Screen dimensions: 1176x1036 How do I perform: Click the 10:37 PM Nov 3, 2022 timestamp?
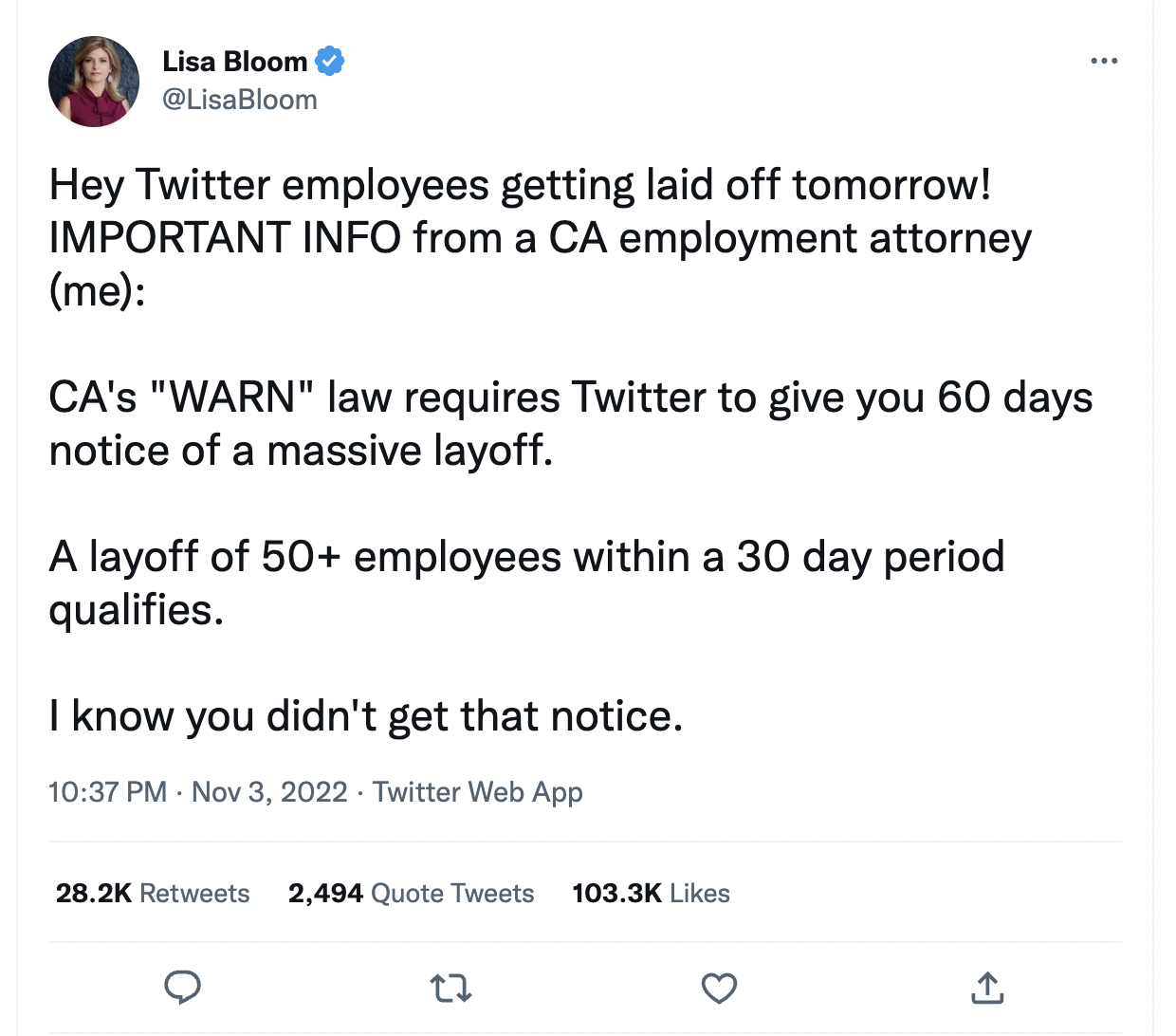tap(198, 792)
